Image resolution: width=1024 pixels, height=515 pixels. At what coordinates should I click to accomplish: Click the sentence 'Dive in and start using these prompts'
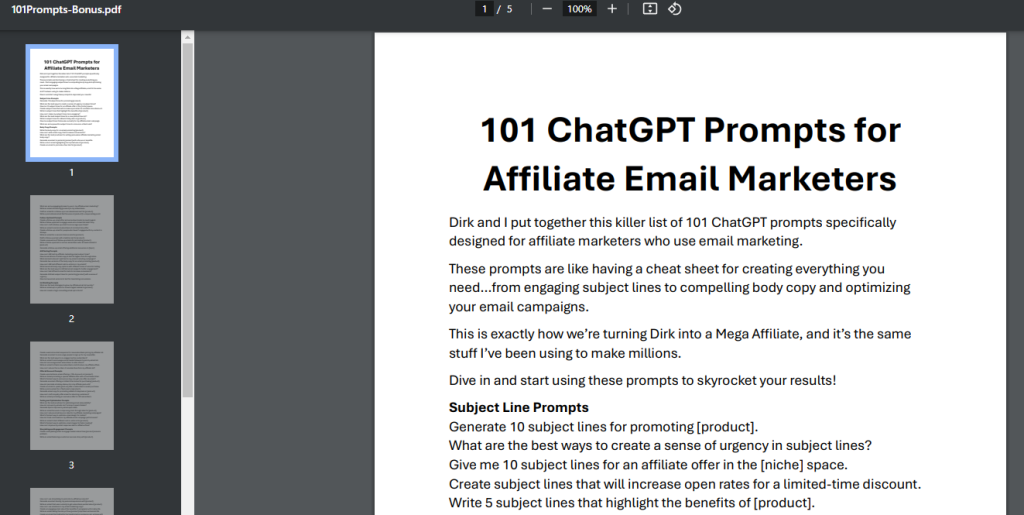point(642,380)
